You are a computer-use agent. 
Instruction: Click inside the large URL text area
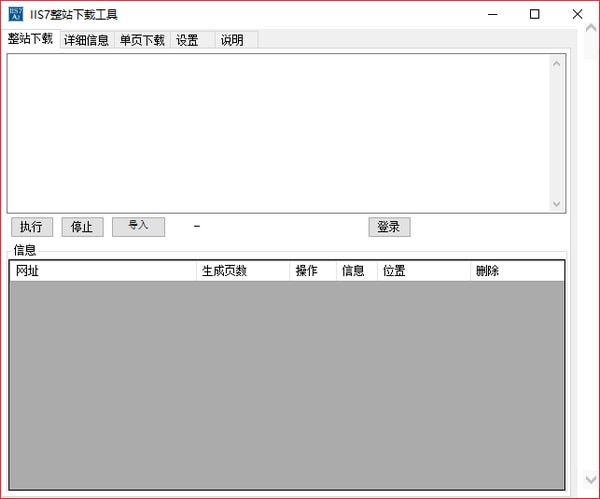[x=280, y=132]
